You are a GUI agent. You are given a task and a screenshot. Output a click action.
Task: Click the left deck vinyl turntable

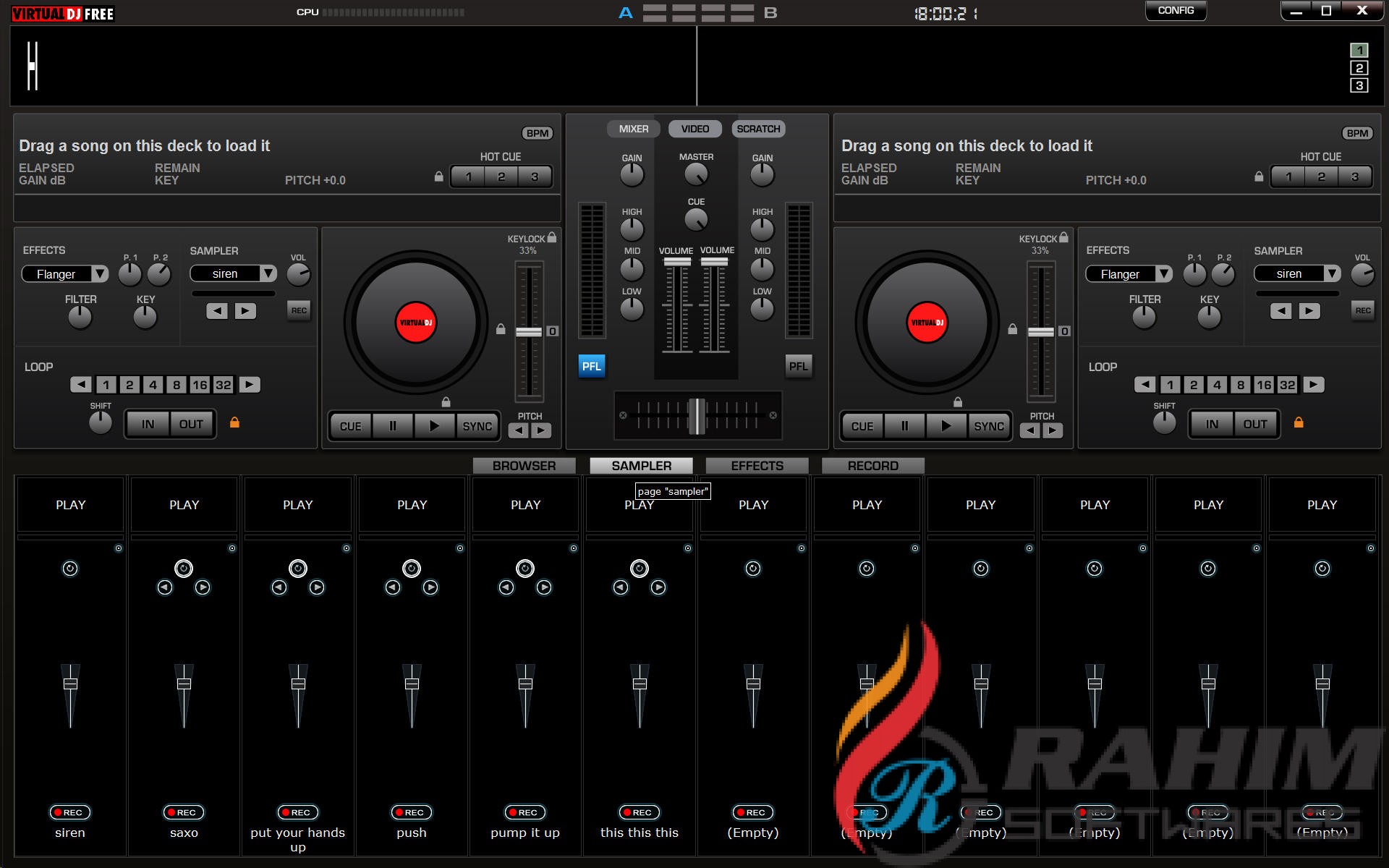(x=415, y=323)
